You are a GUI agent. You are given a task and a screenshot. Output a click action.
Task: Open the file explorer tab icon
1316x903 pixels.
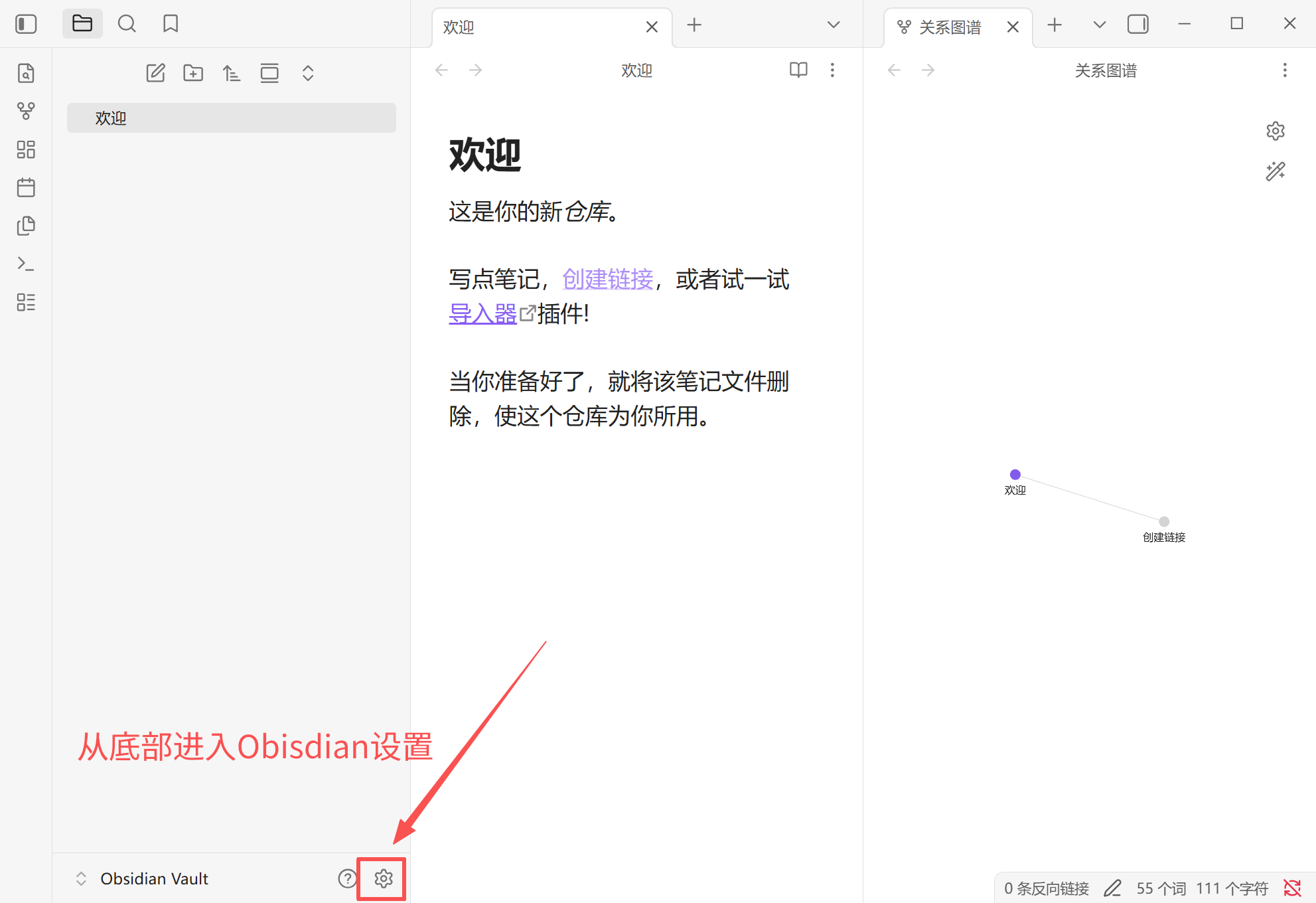click(82, 24)
